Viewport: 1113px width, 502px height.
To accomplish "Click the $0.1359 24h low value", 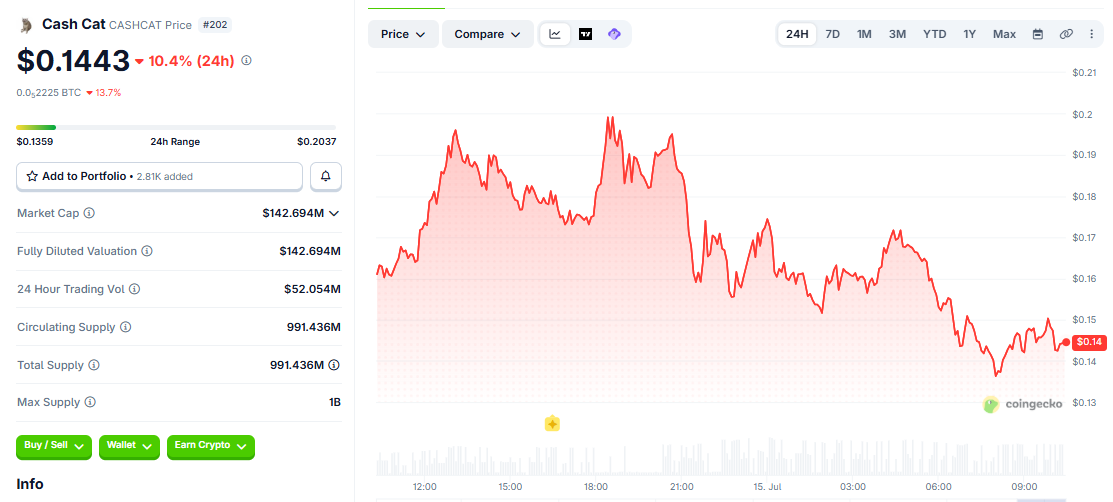I will tap(35, 141).
